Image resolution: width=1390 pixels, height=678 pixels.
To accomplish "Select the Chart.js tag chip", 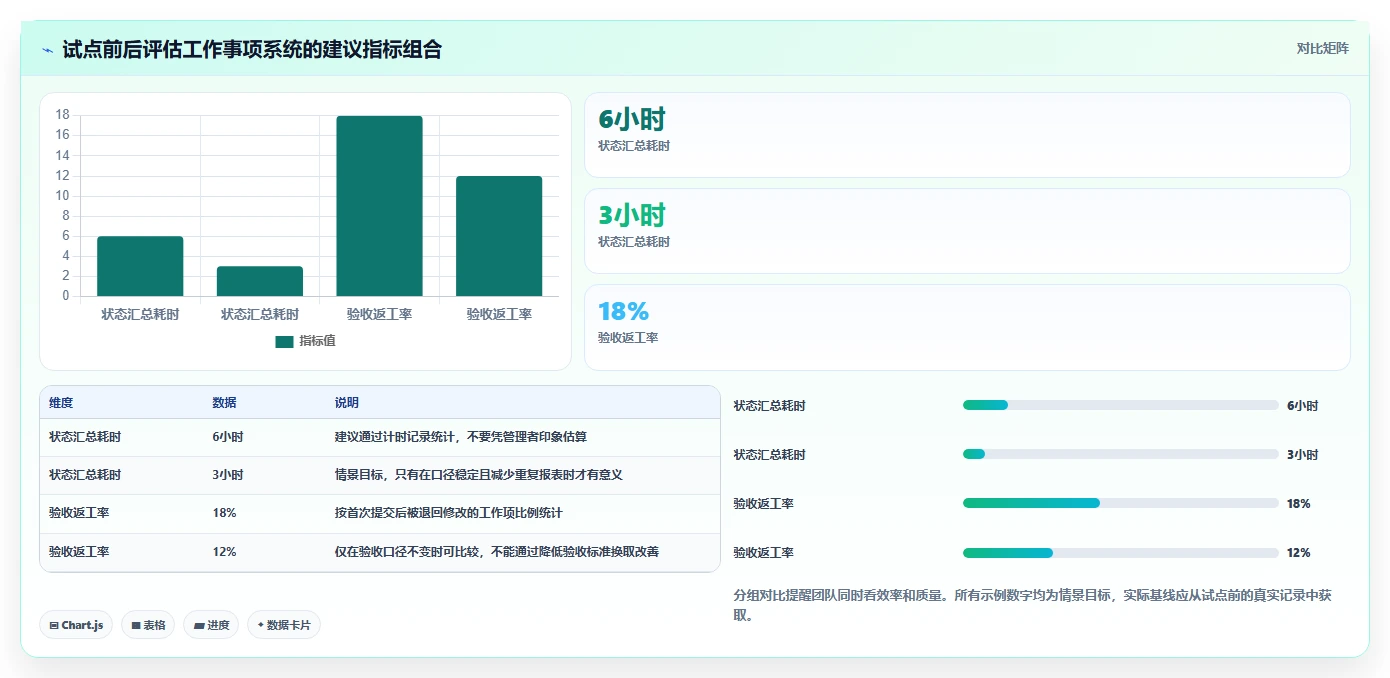I will click(77, 625).
